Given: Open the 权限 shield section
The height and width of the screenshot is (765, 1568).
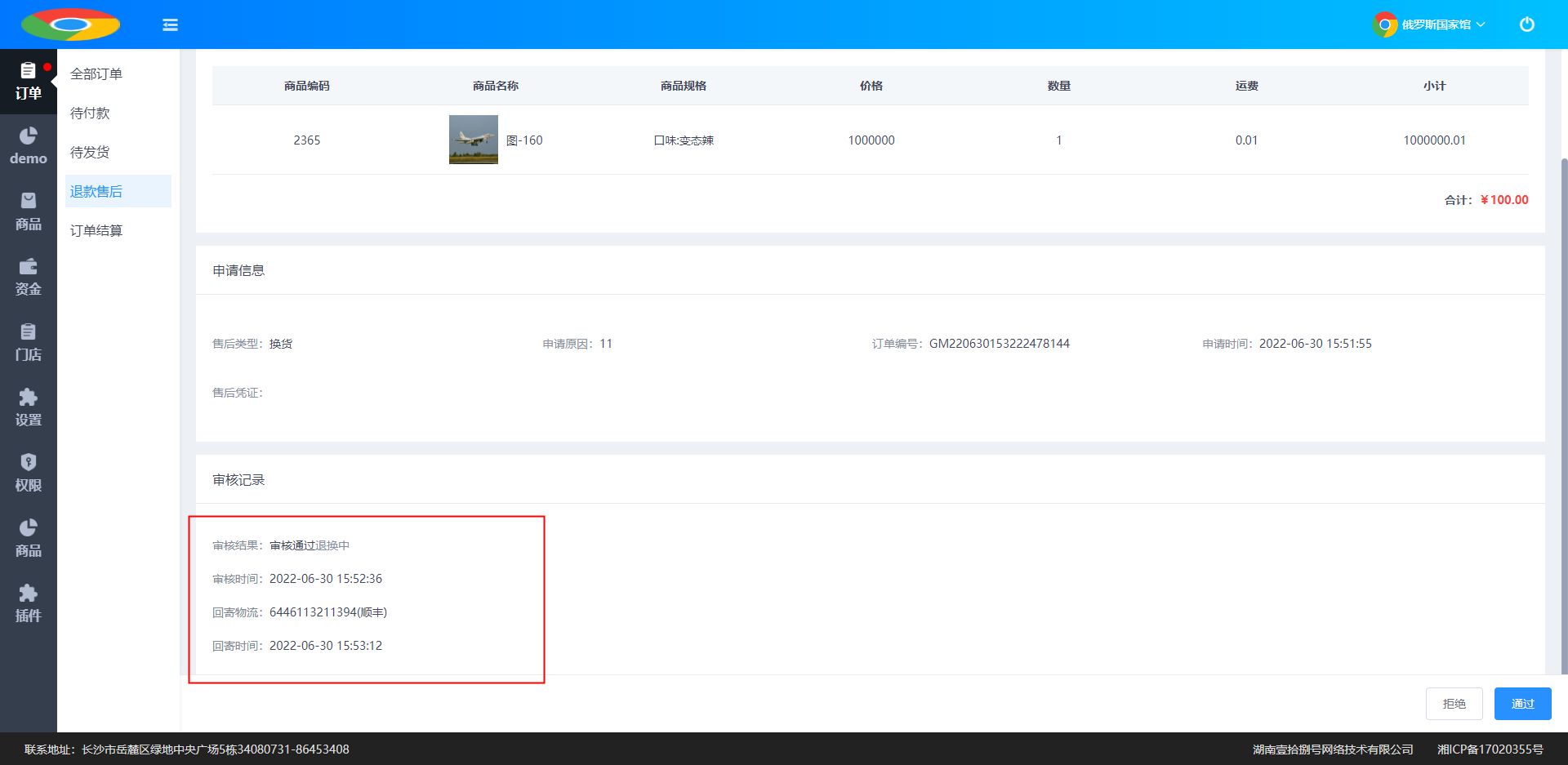Looking at the screenshot, I should coord(29,474).
